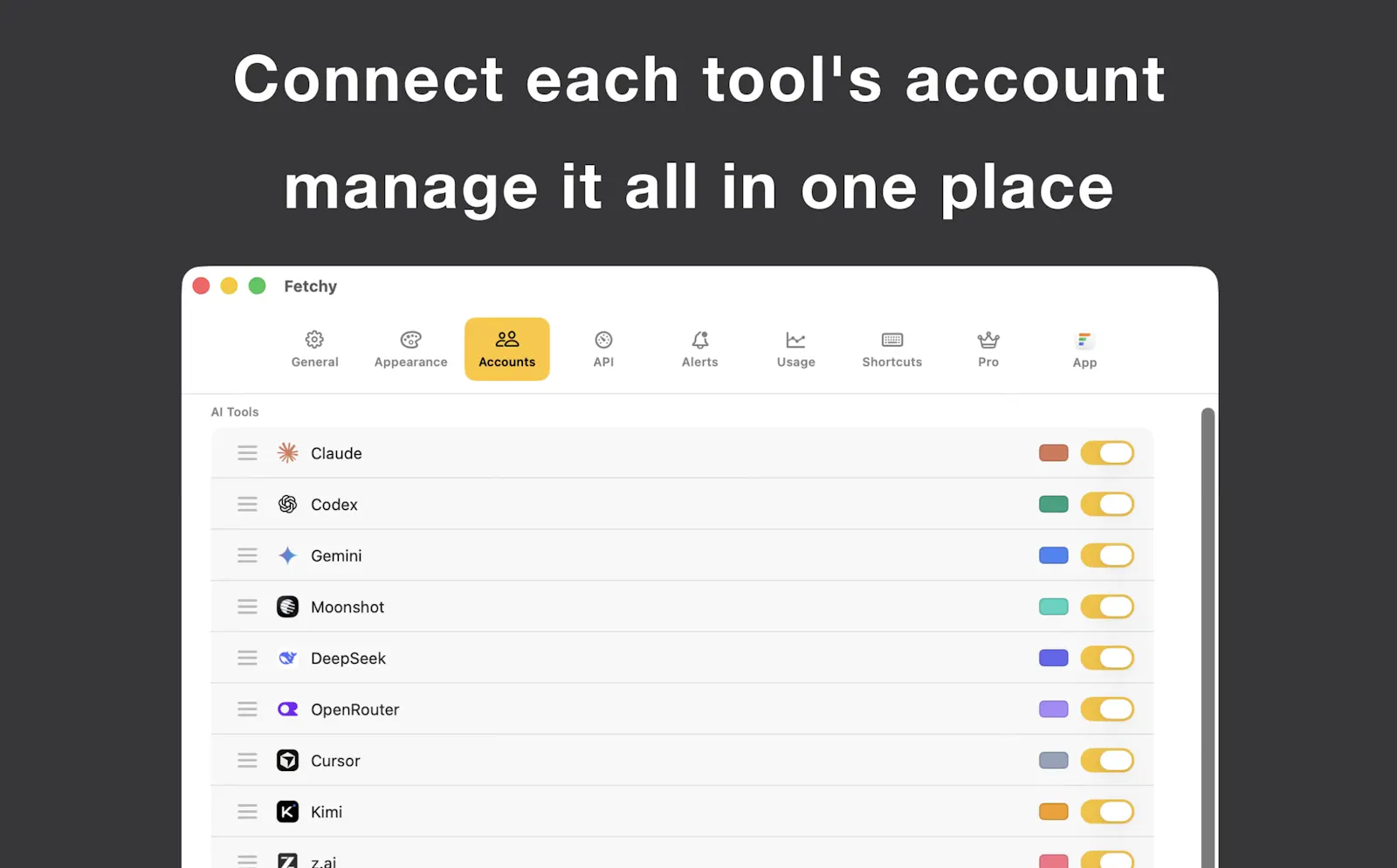
Task: Click the reorder handle for Codex
Action: 247,504
